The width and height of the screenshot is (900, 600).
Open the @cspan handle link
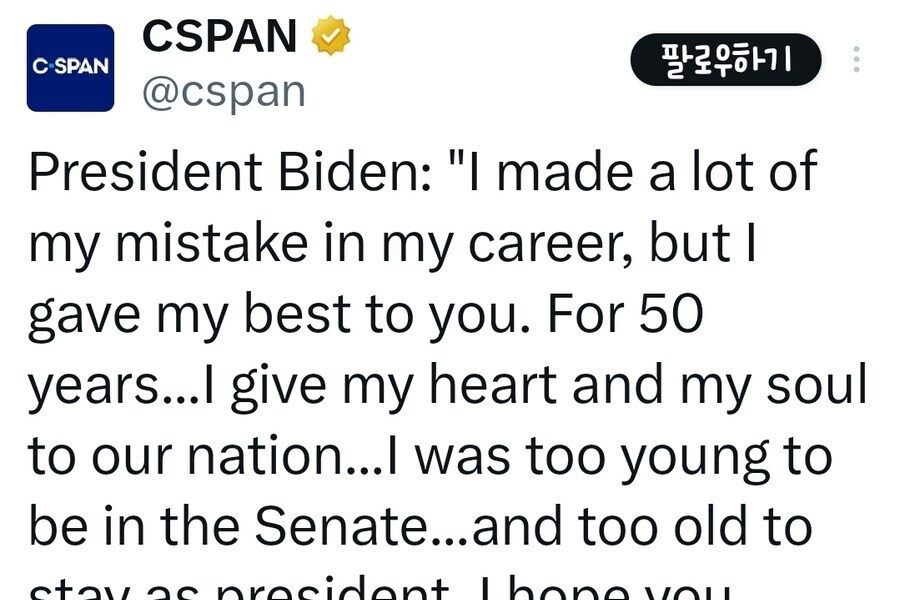click(x=223, y=92)
